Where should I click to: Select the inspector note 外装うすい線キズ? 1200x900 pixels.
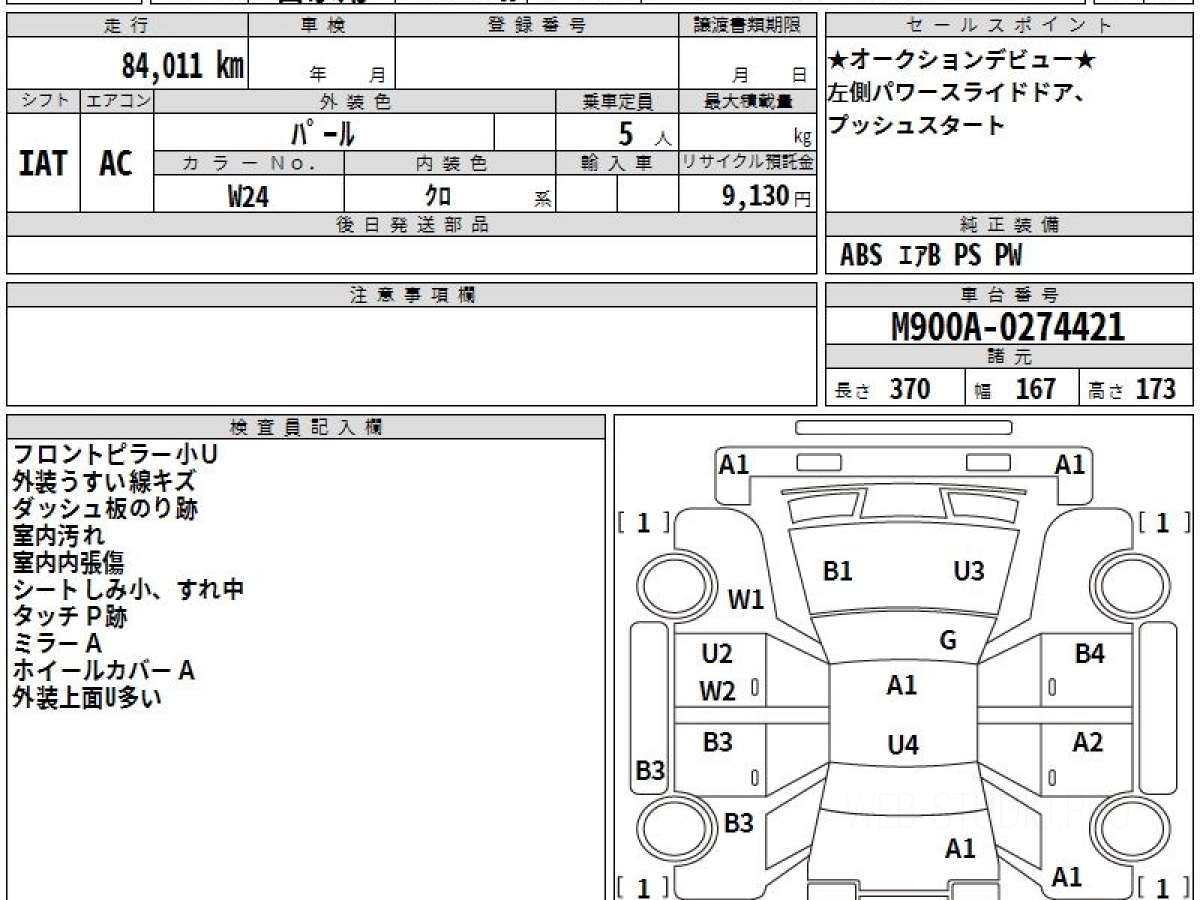104,482
